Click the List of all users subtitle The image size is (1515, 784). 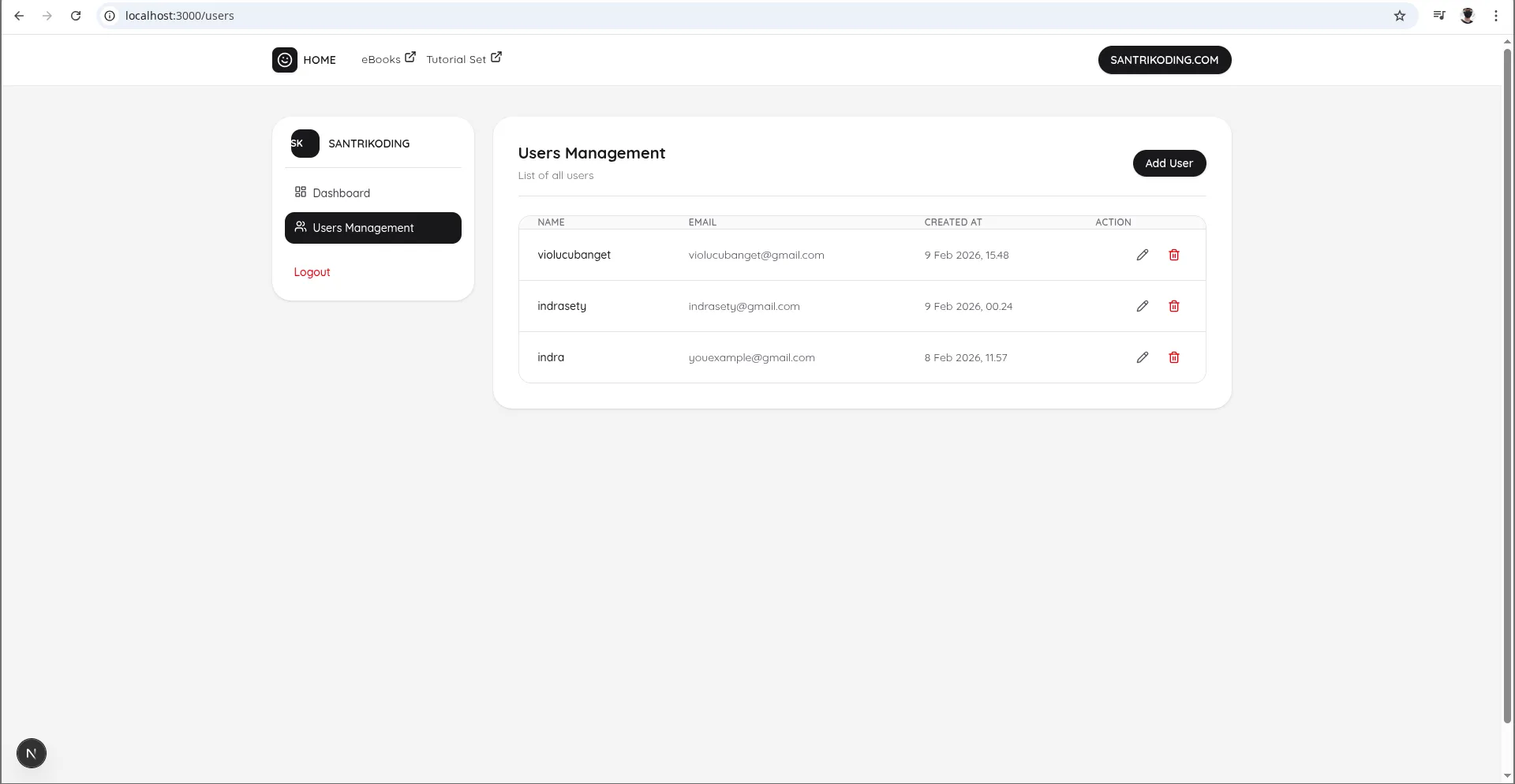555,175
